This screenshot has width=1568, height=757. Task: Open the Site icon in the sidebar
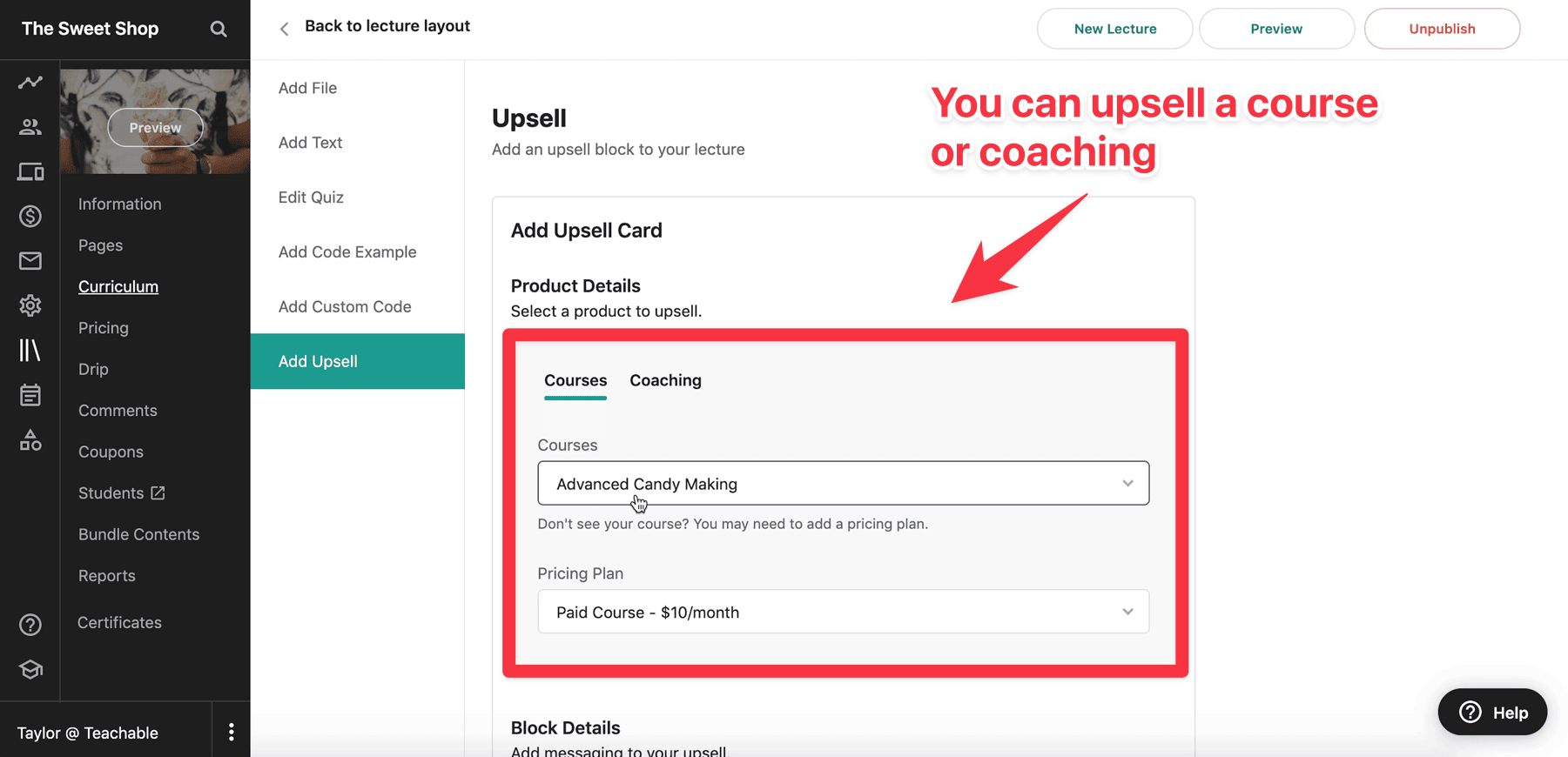click(30, 171)
